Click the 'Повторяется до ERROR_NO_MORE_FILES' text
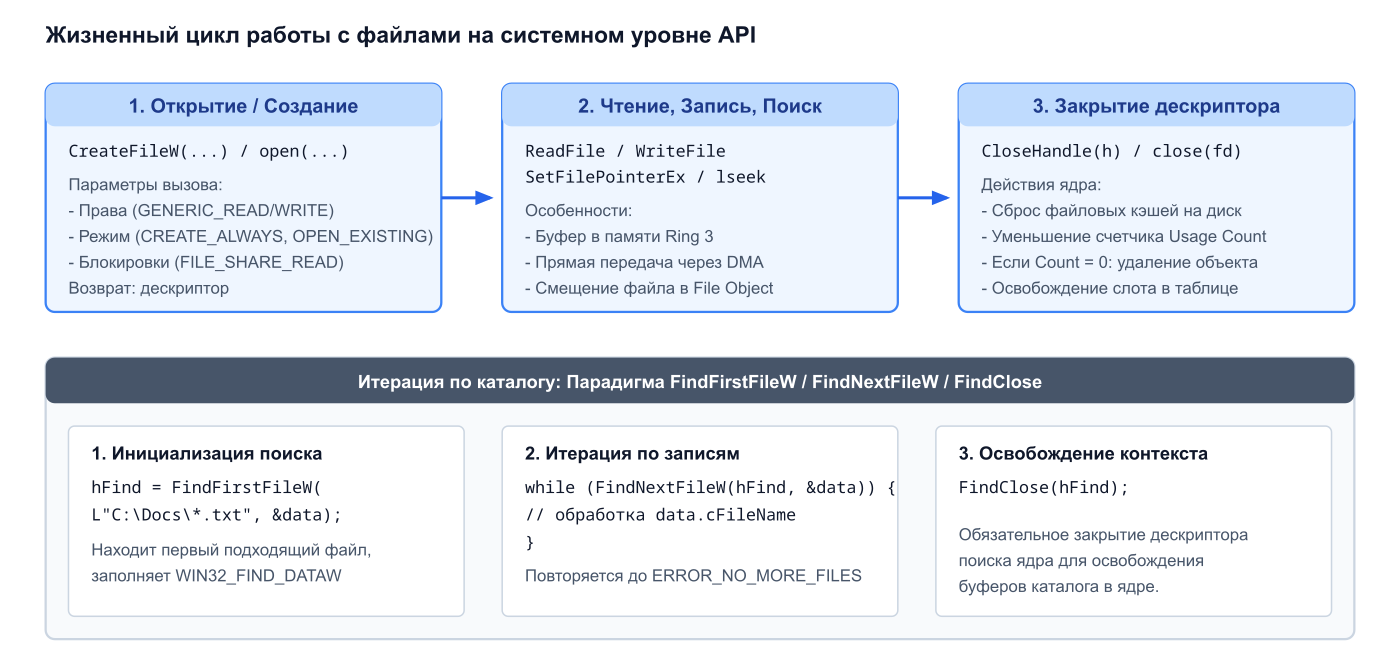 point(693,576)
